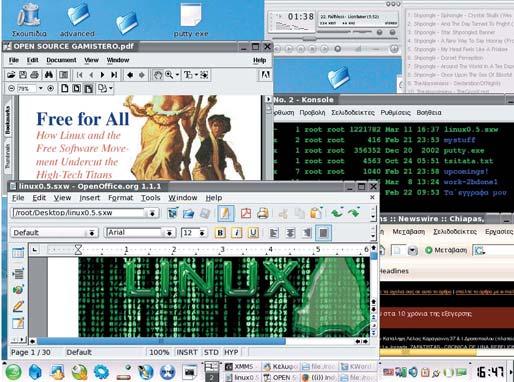Click the Save disk icon in PDF viewer

tap(23, 75)
